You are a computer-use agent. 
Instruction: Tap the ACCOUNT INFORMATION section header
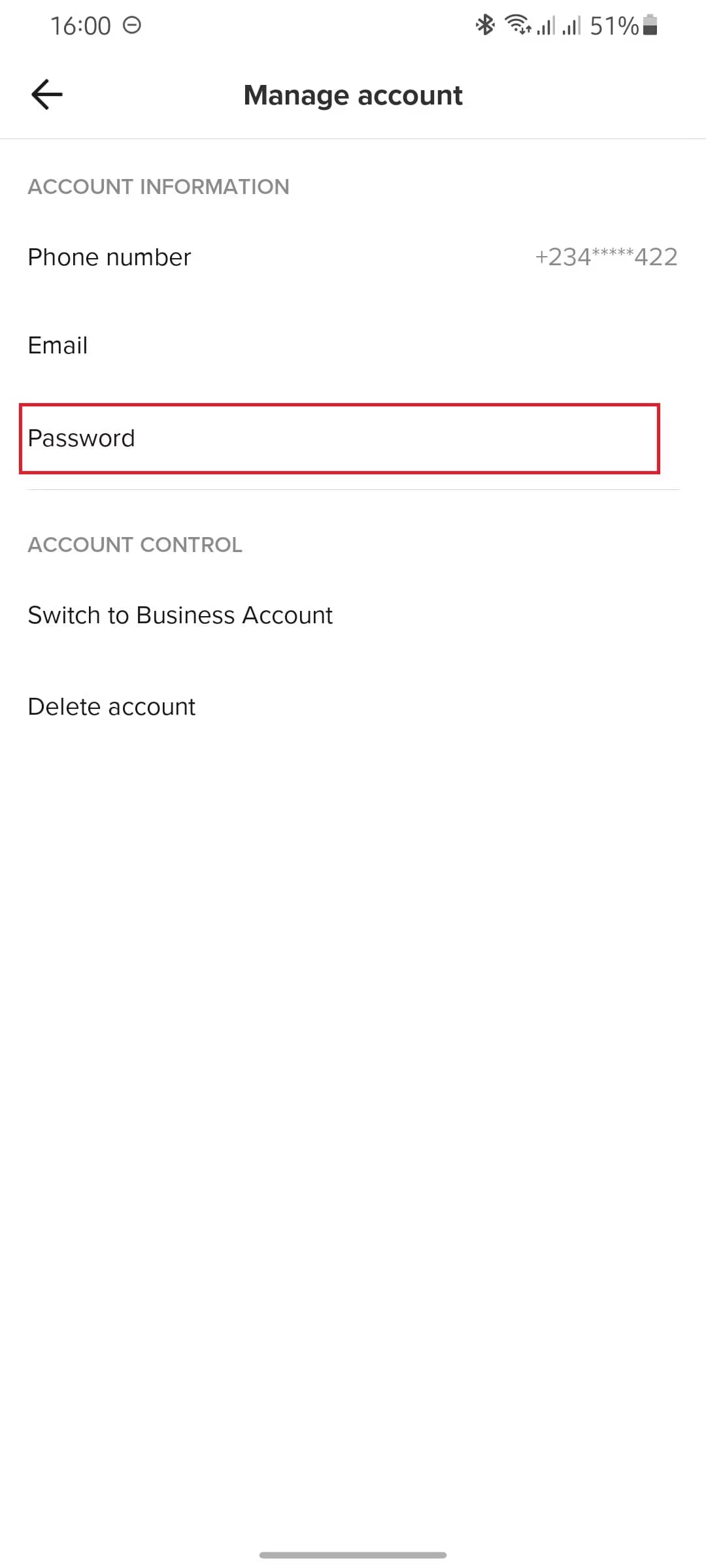[158, 187]
